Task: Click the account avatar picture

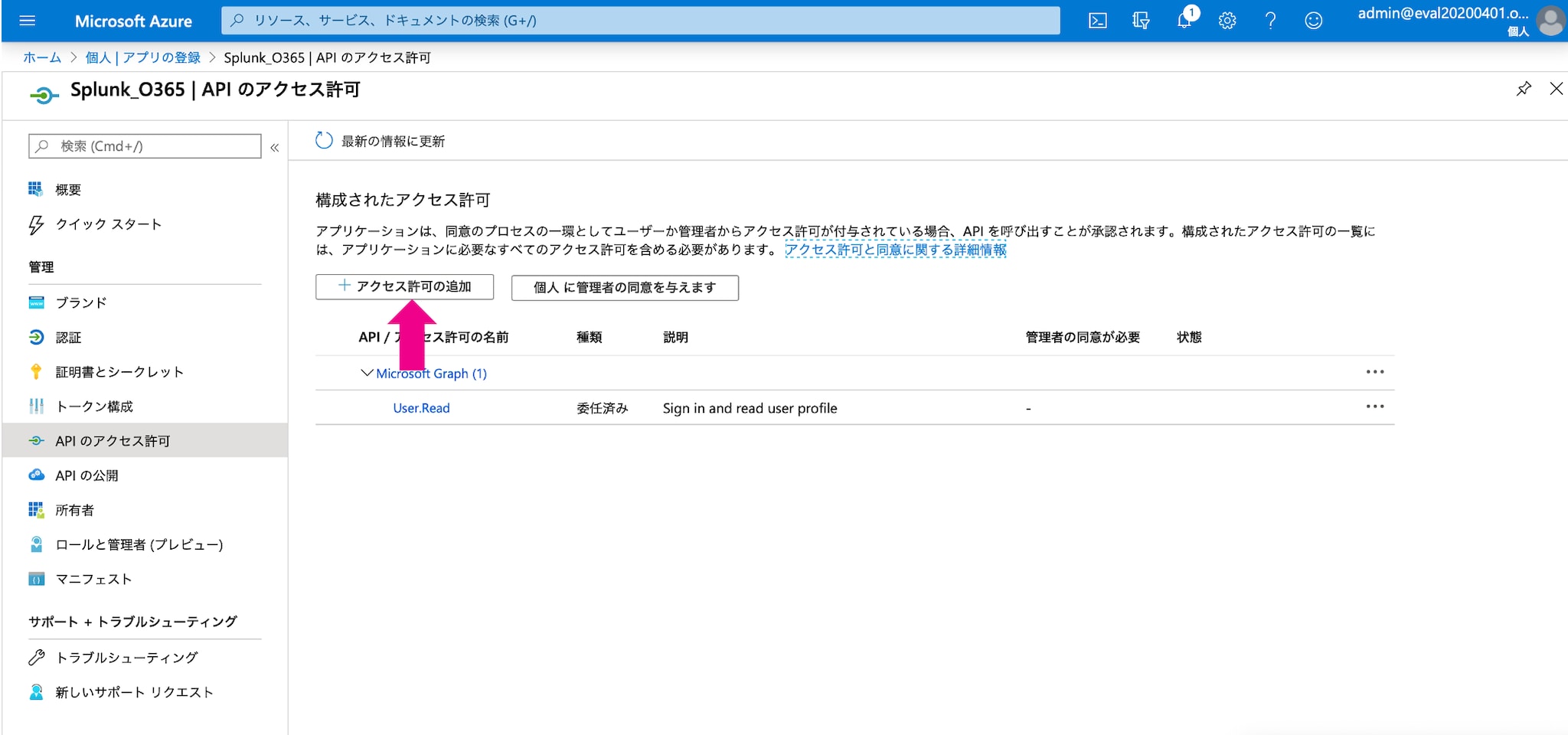Action: click(x=1550, y=21)
